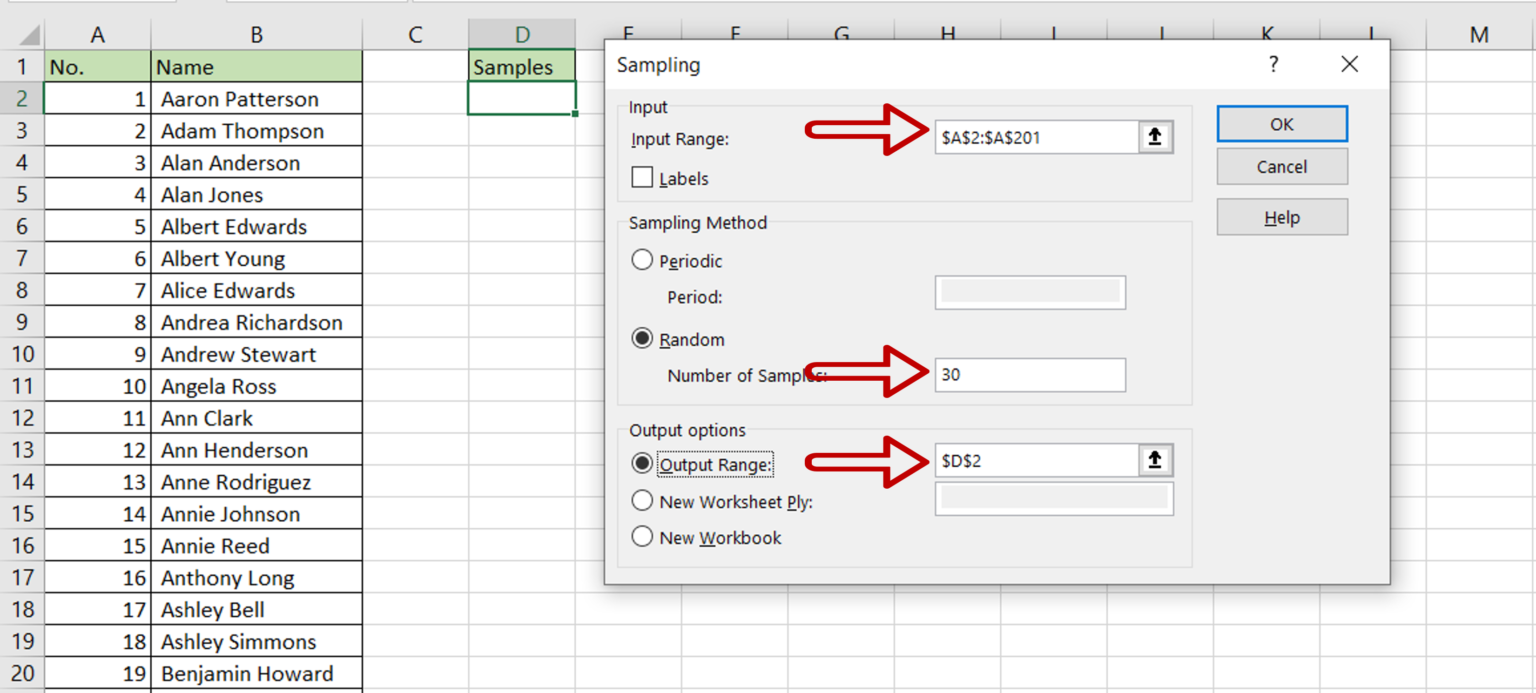Confirm sampling with the OK button
The image size is (1536, 693).
[1282, 124]
